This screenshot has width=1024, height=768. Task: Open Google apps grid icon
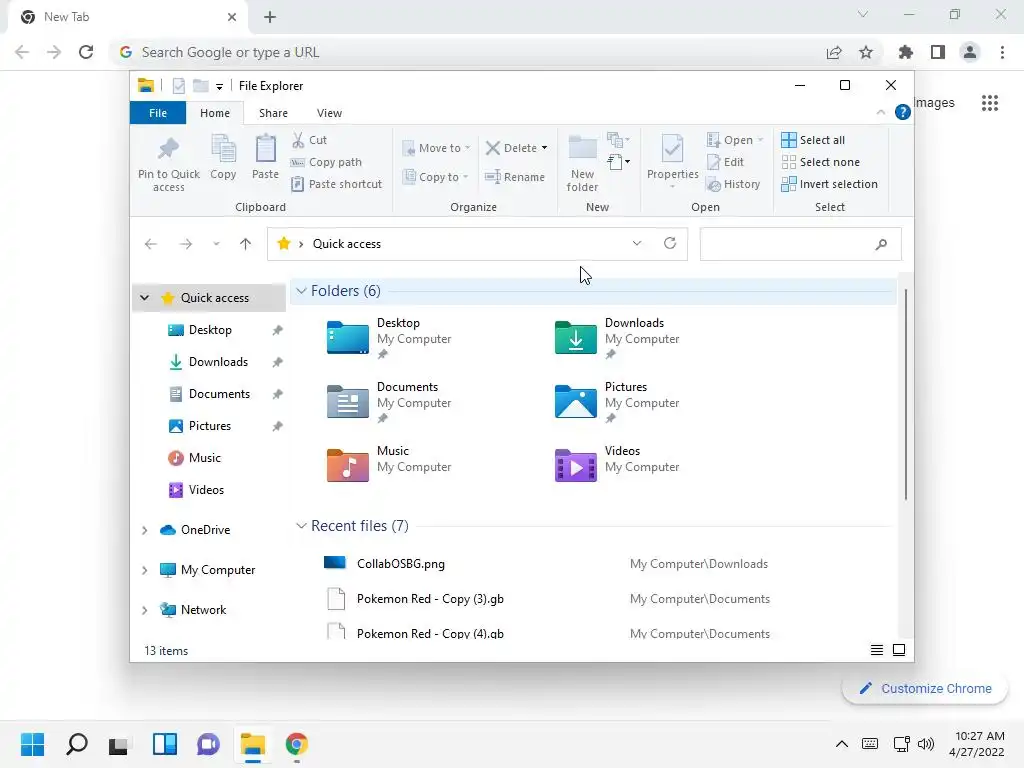(x=990, y=103)
